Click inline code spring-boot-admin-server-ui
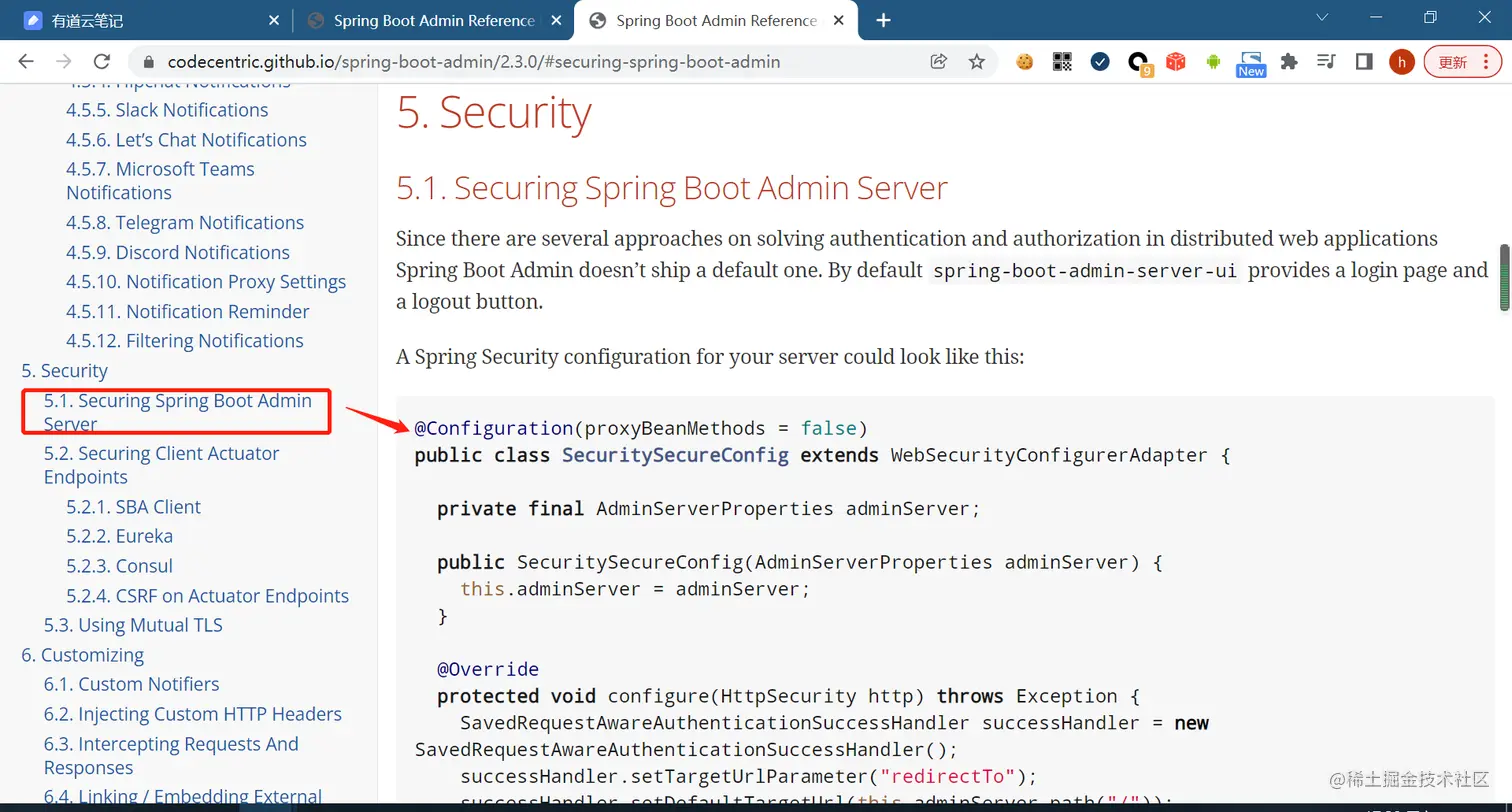This screenshot has width=1512, height=812. tap(1085, 271)
